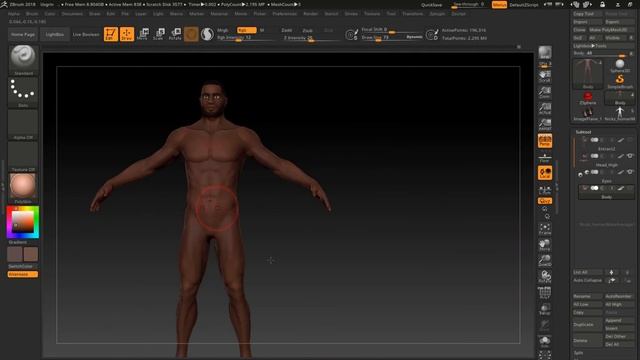The height and width of the screenshot is (360, 640).
Task: Click the QuickSave button
Action: 431,5
